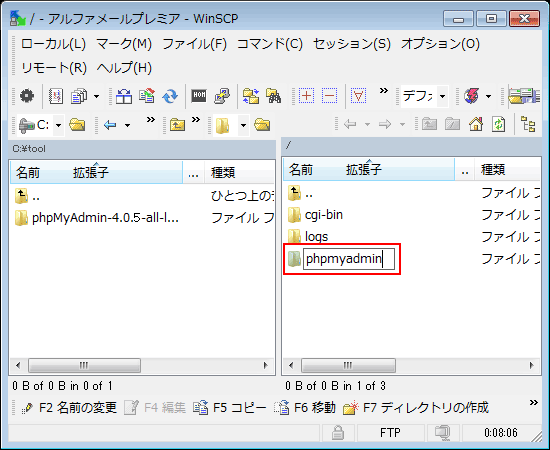
Task: Expand the chevron after the local Back arrow
Action: pyautogui.click(x=151, y=120)
